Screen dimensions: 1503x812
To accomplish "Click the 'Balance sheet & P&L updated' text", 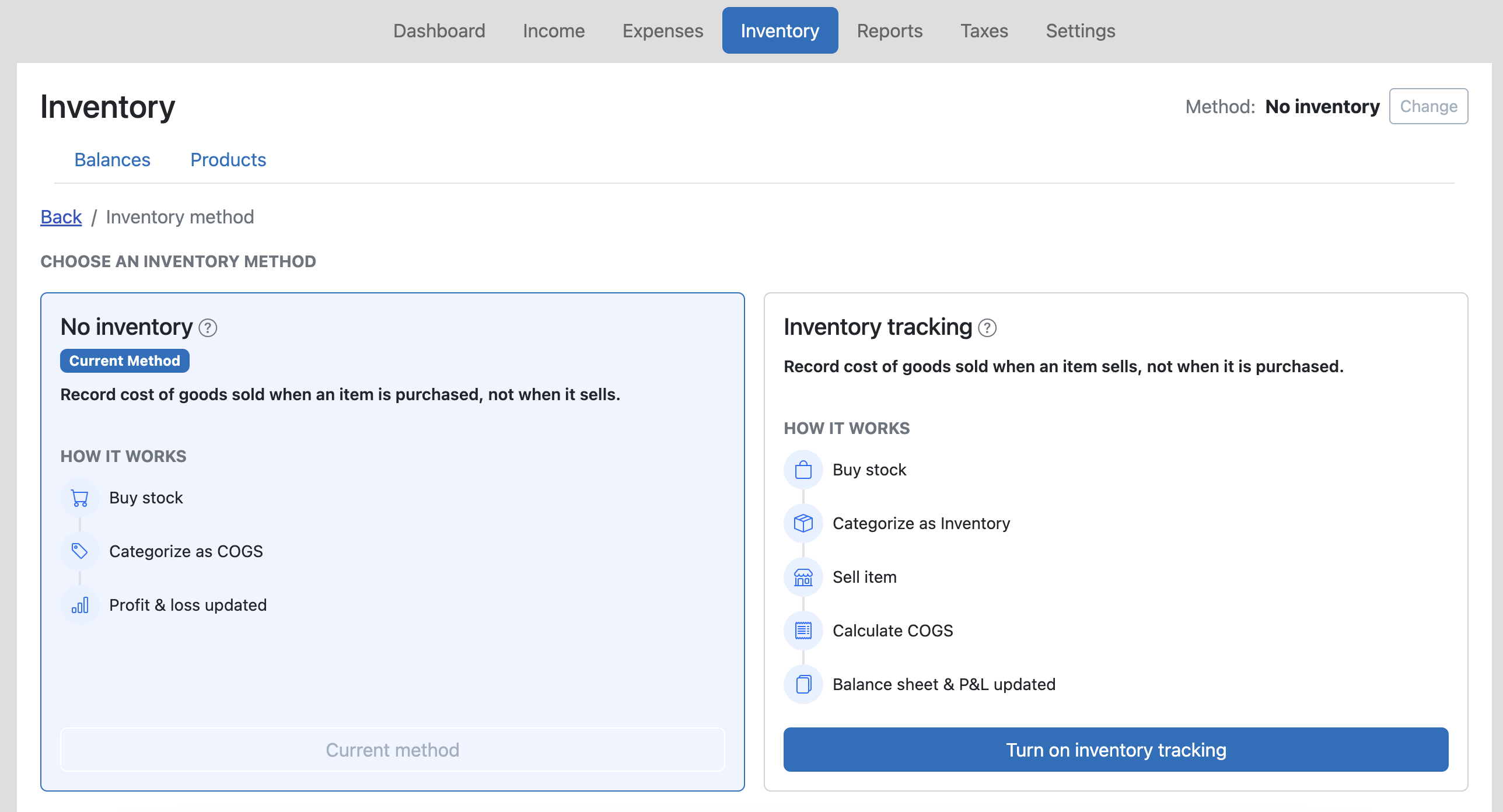I will 944,684.
